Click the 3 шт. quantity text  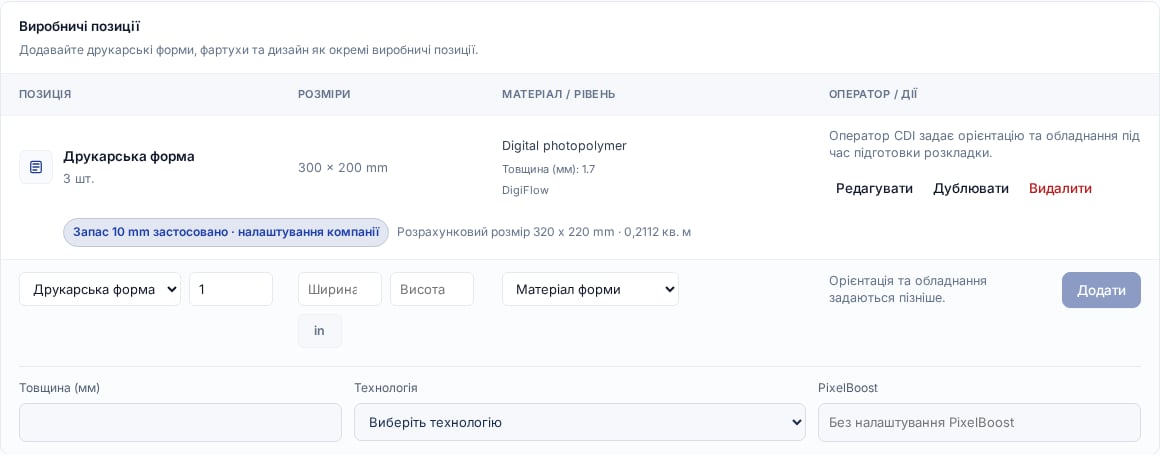coord(79,179)
